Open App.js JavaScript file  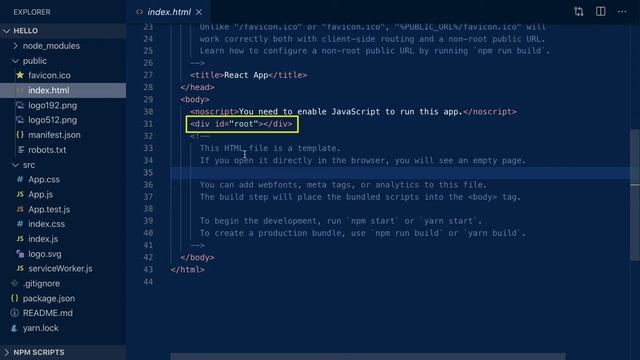coord(63,194)
